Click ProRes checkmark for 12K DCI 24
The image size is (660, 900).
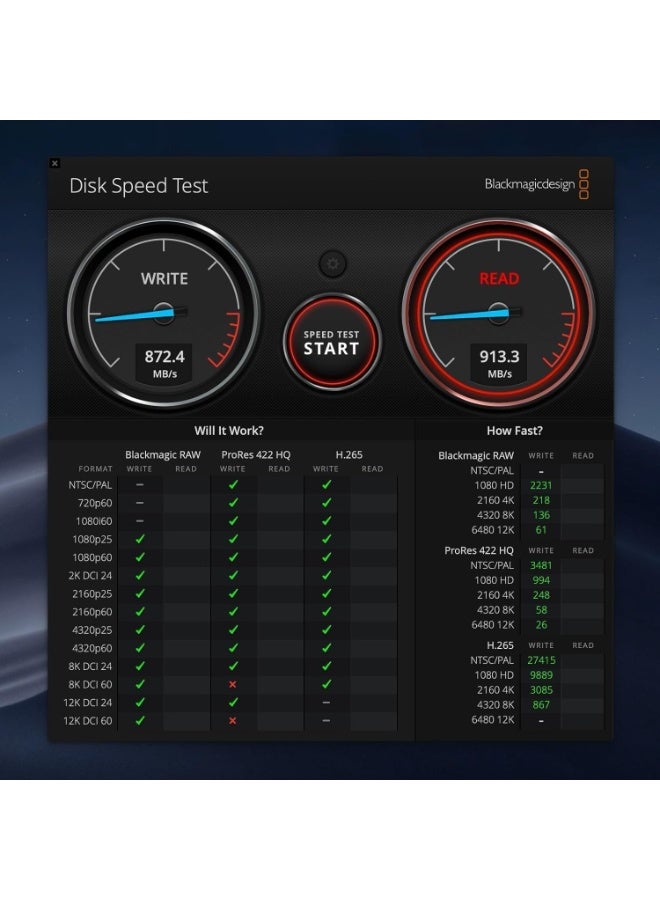point(233,702)
